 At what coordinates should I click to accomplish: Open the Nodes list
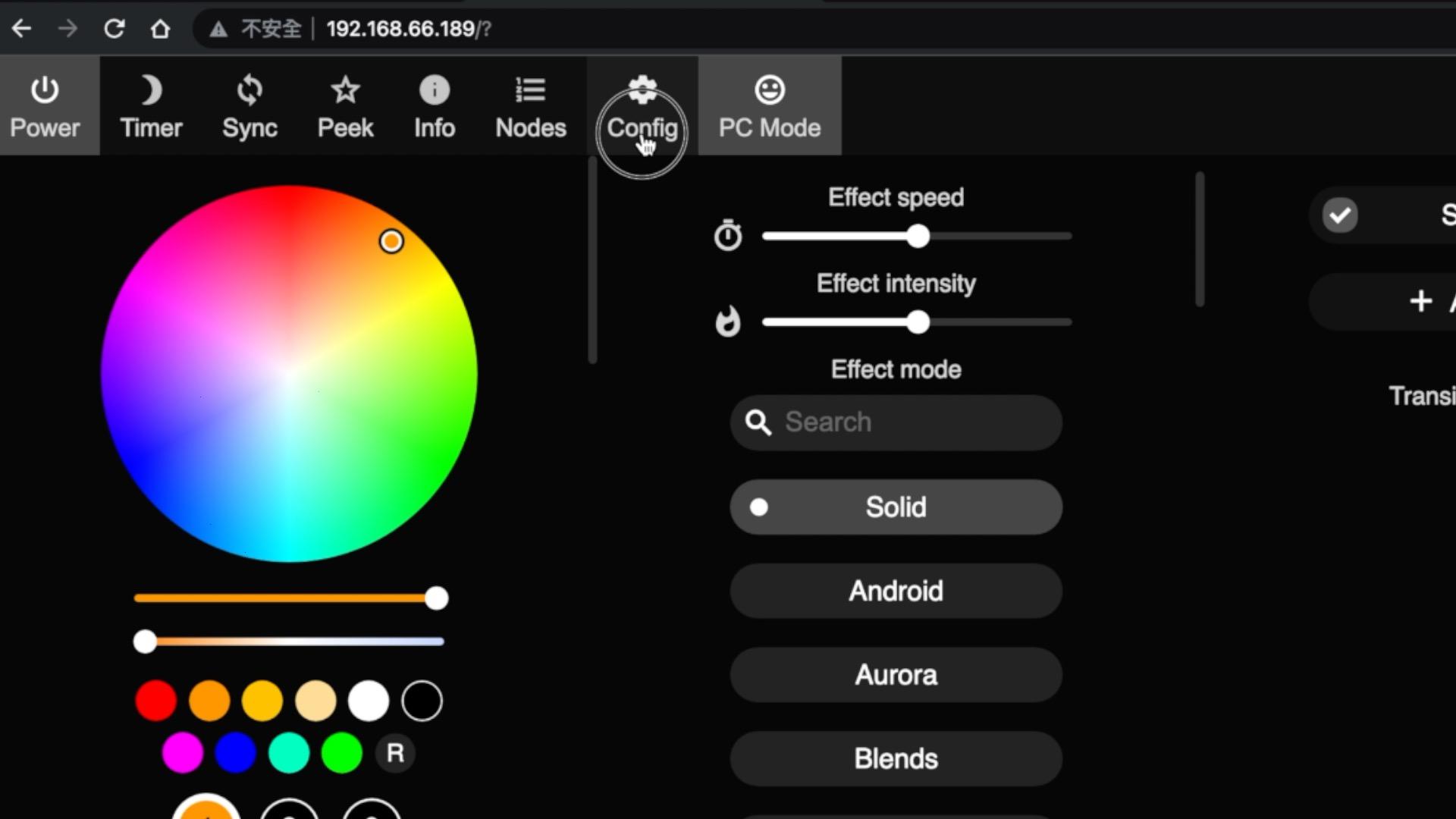531,106
